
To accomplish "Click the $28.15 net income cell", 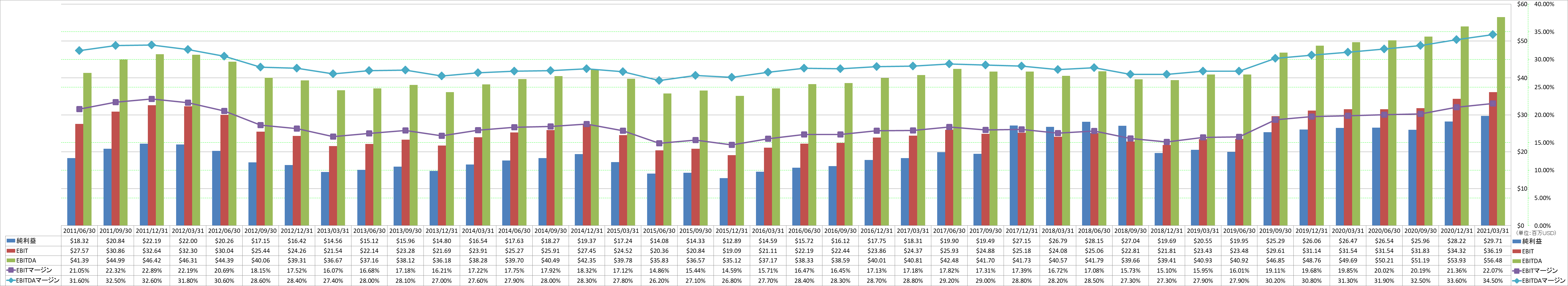I will tap(1094, 241).
